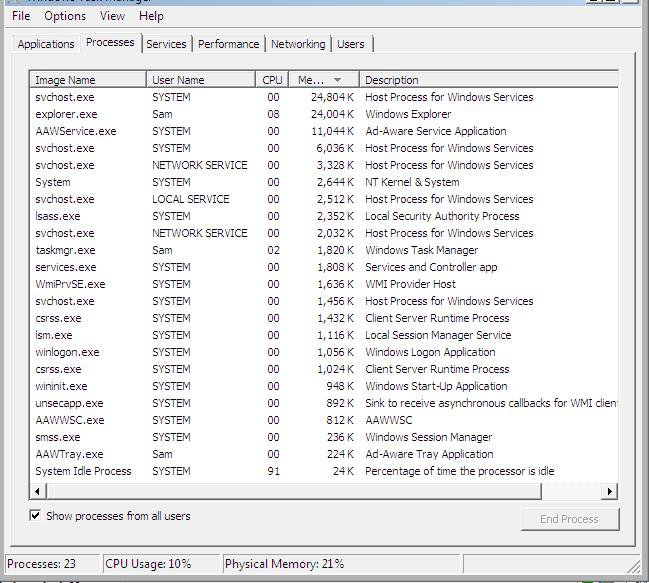Select the lsm.exe process
The height and width of the screenshot is (583, 649).
point(324,335)
